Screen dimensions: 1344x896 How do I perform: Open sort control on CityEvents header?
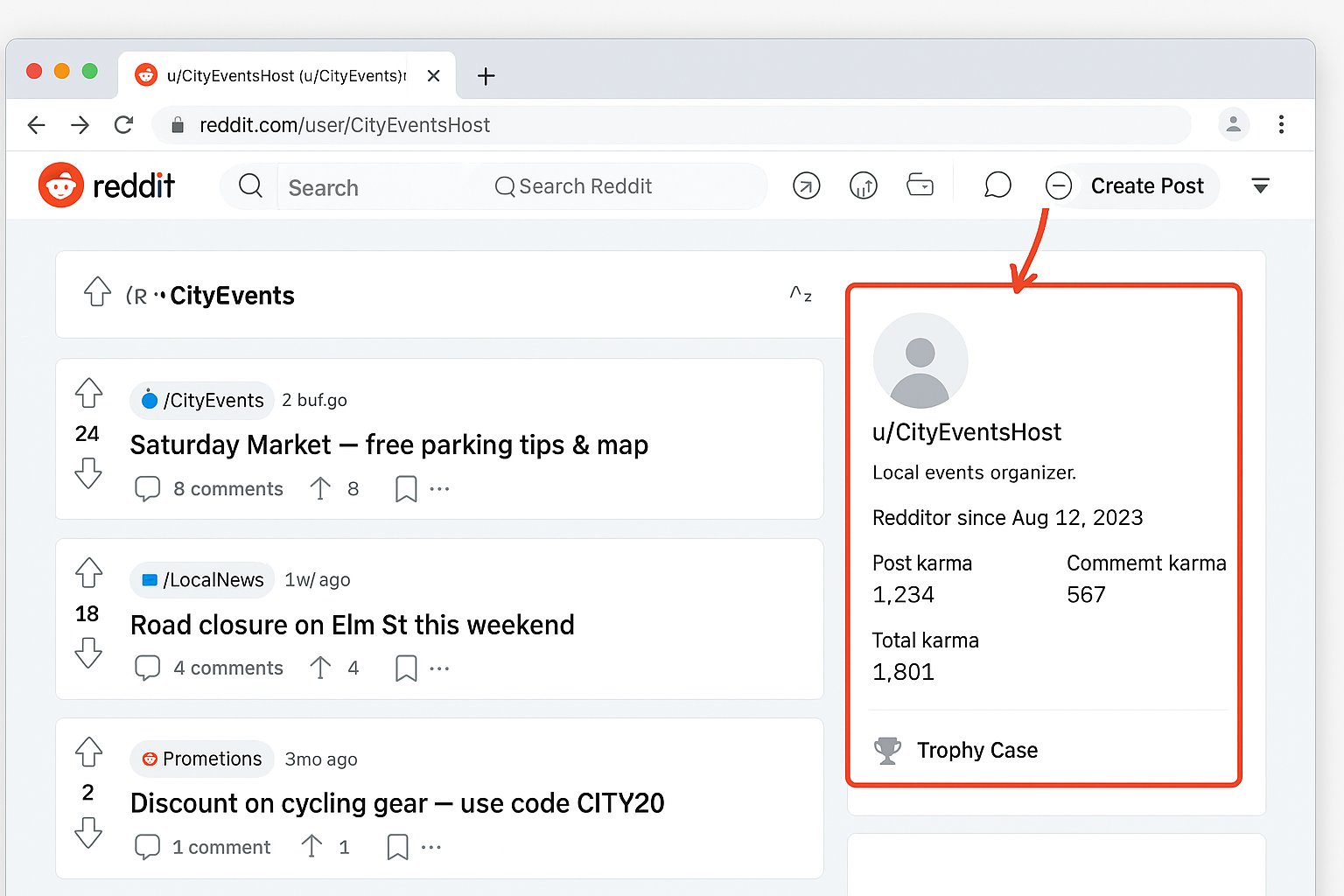801,294
